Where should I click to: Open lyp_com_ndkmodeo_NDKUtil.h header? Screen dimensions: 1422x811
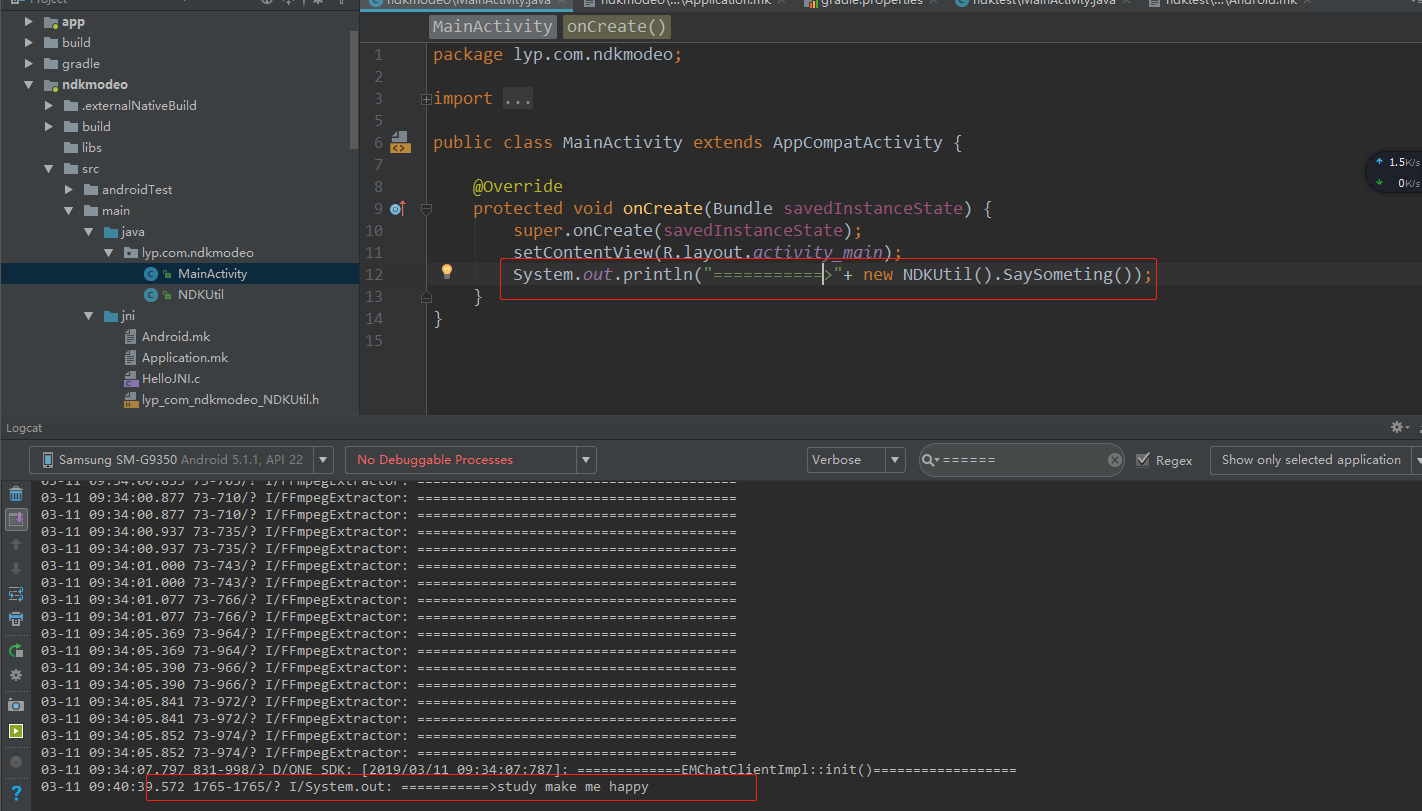click(x=230, y=399)
